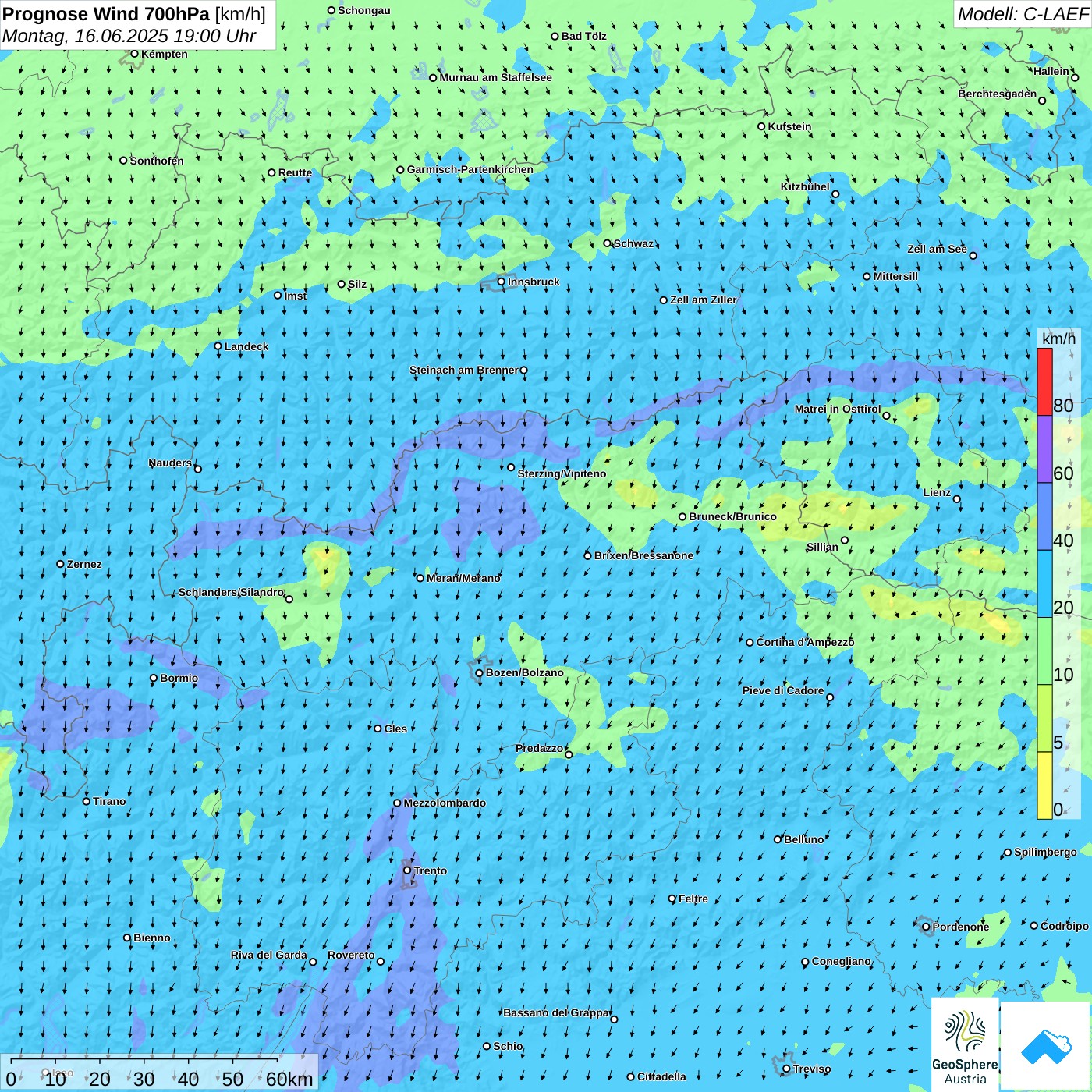Click the 'Modell: C-LAEF' label
This screenshot has height=1092, width=1092.
tap(1022, 14)
